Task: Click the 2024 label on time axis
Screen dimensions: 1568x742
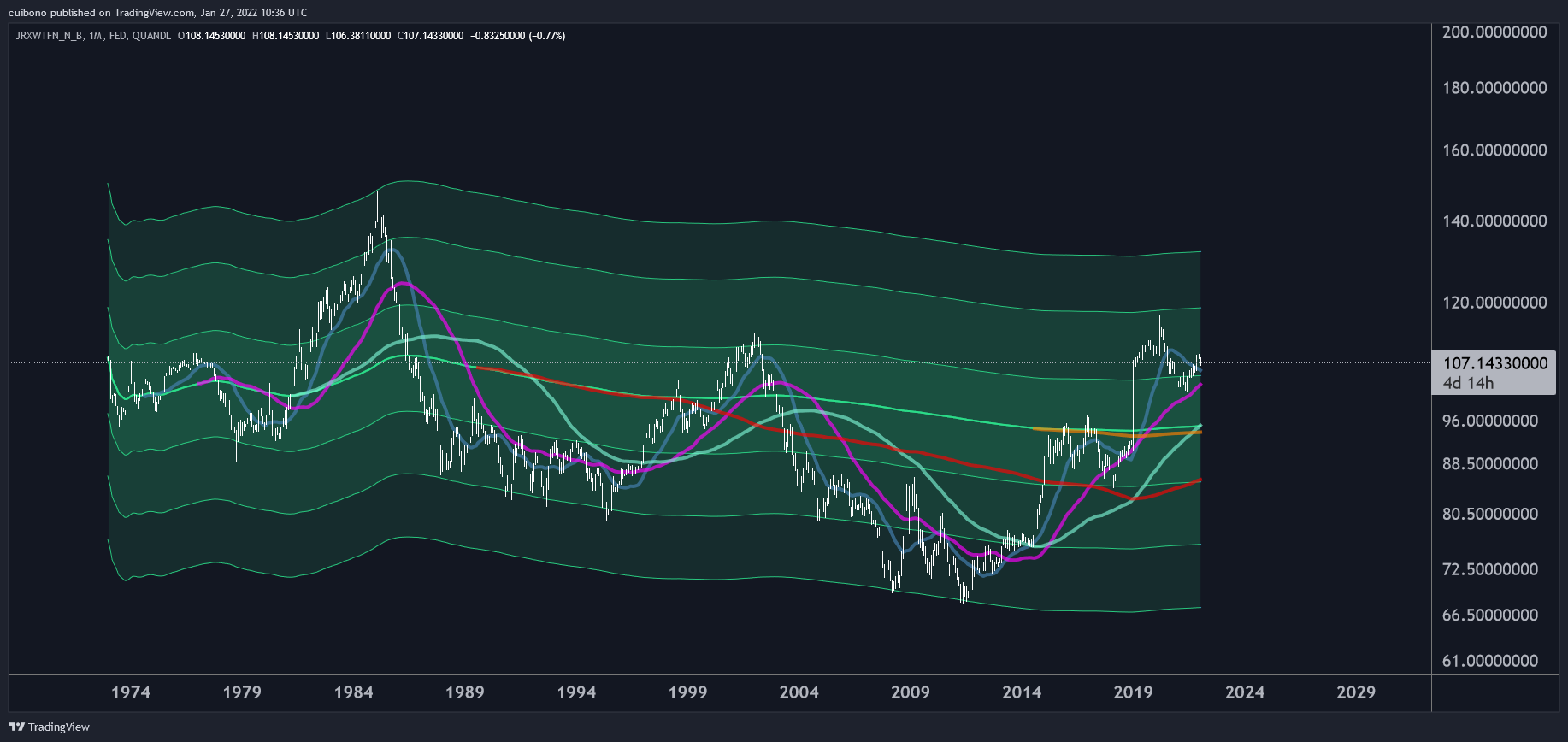Action: [1245, 692]
